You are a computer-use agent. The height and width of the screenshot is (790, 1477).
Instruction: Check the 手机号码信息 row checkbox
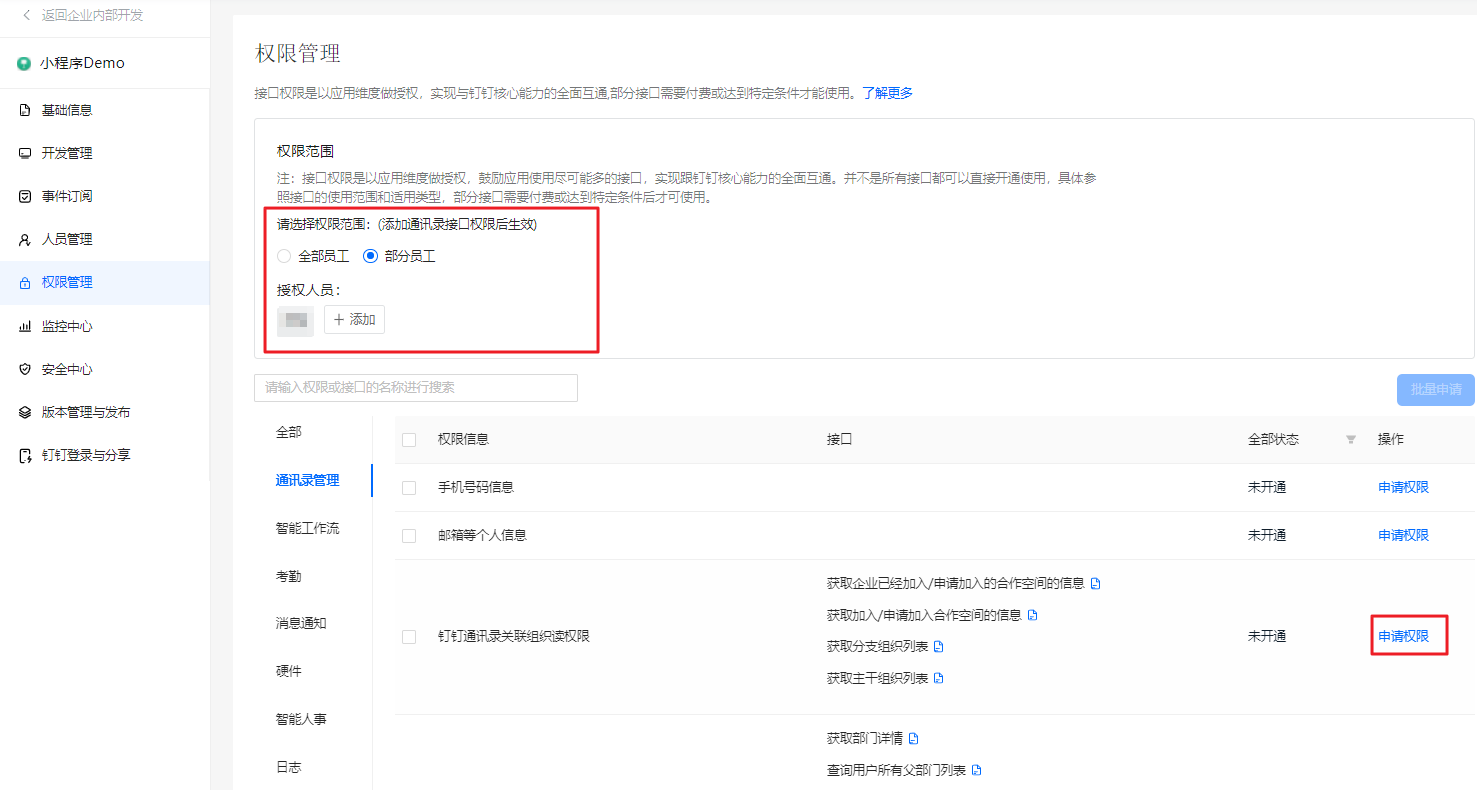click(409, 488)
